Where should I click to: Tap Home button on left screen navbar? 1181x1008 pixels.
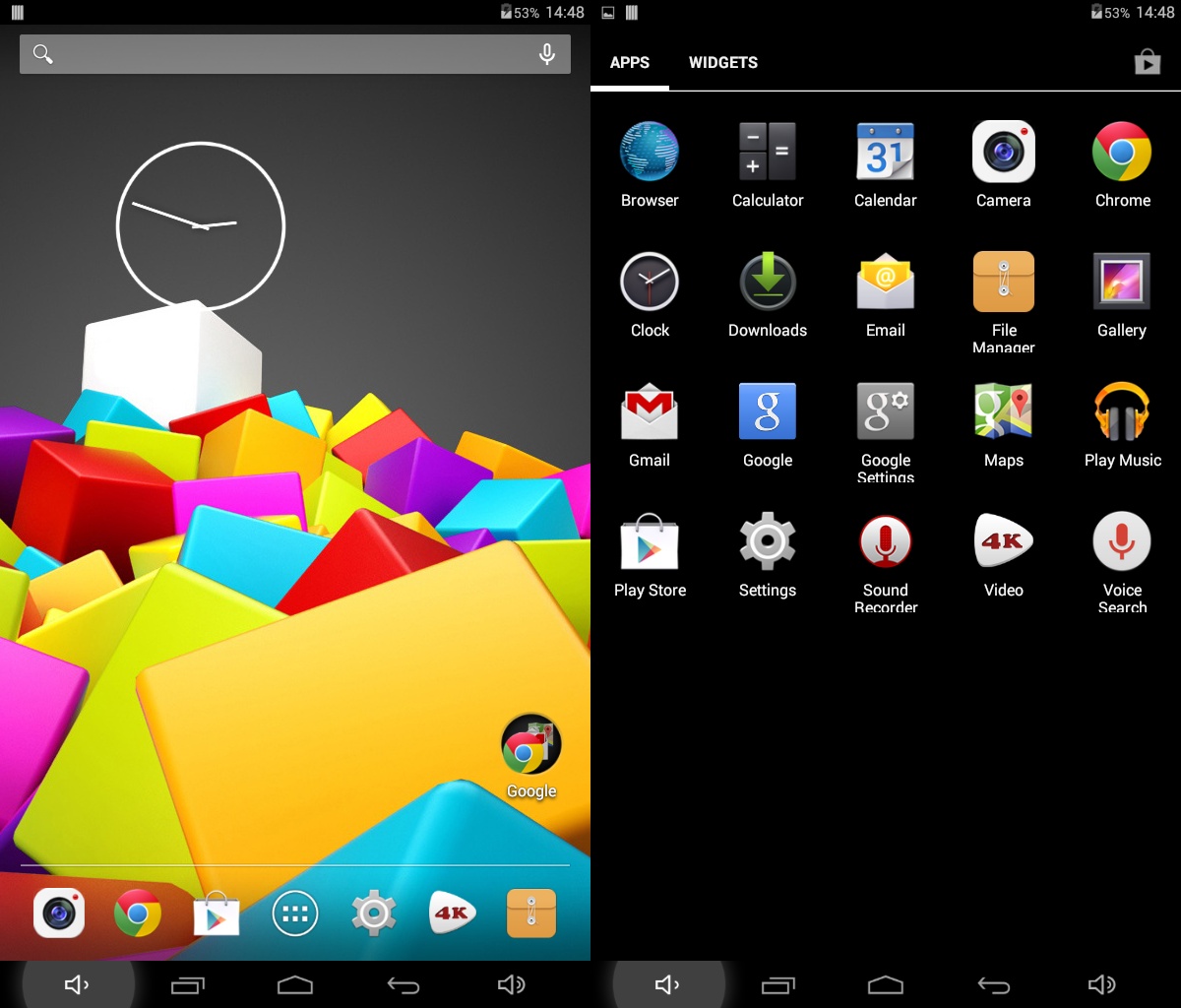295,984
